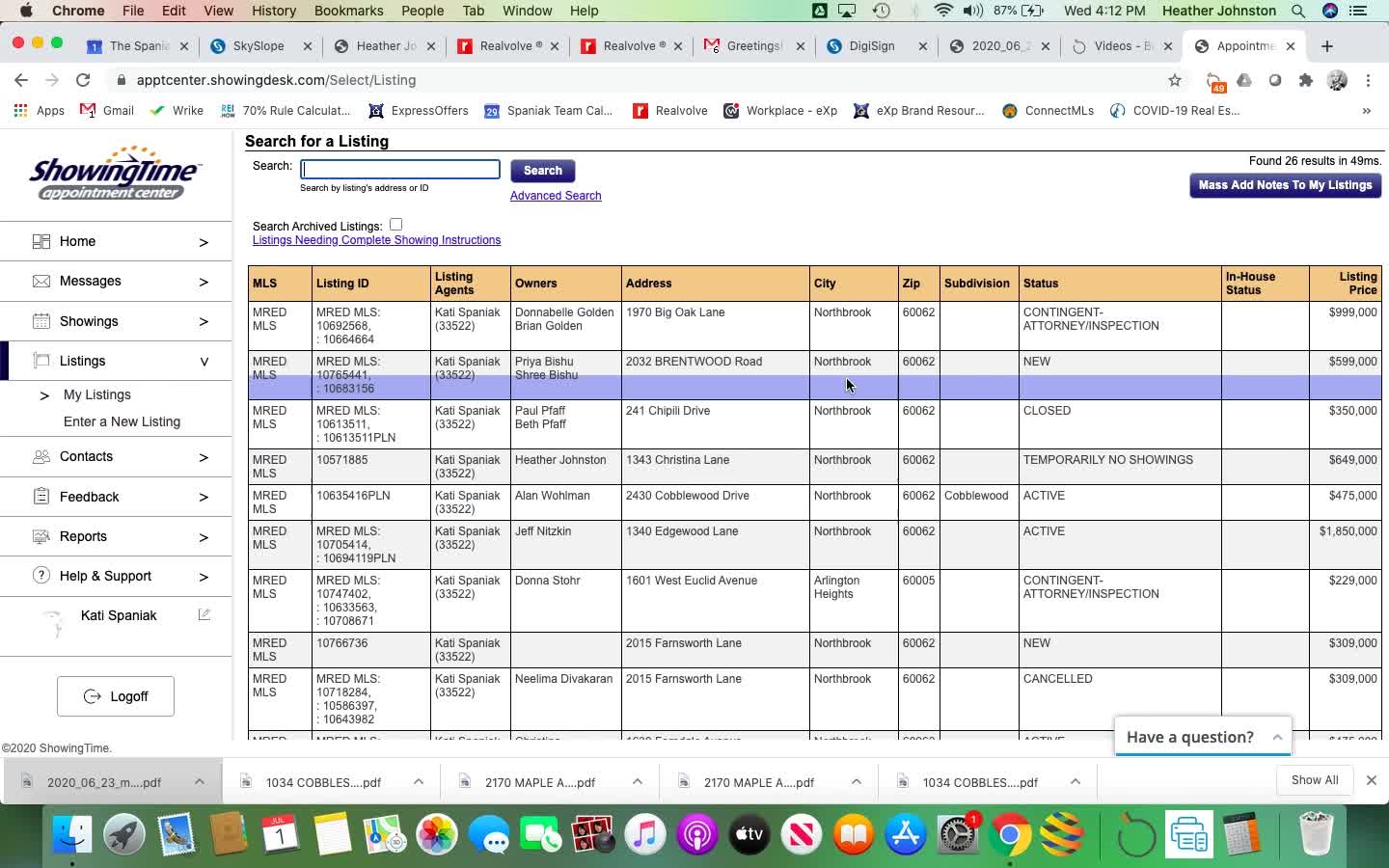Open System Preferences in the Dock
This screenshot has height=868, width=1389.
(958, 834)
